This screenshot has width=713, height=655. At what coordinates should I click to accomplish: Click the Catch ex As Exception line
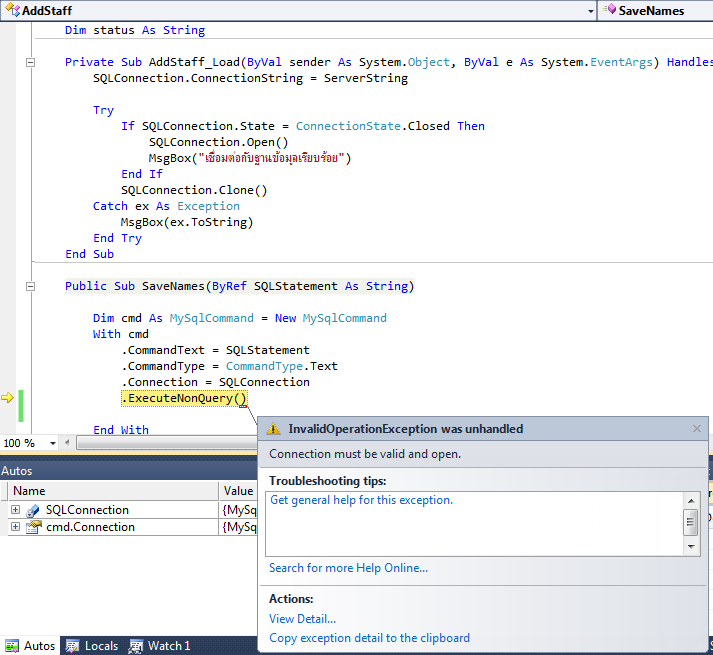click(166, 207)
